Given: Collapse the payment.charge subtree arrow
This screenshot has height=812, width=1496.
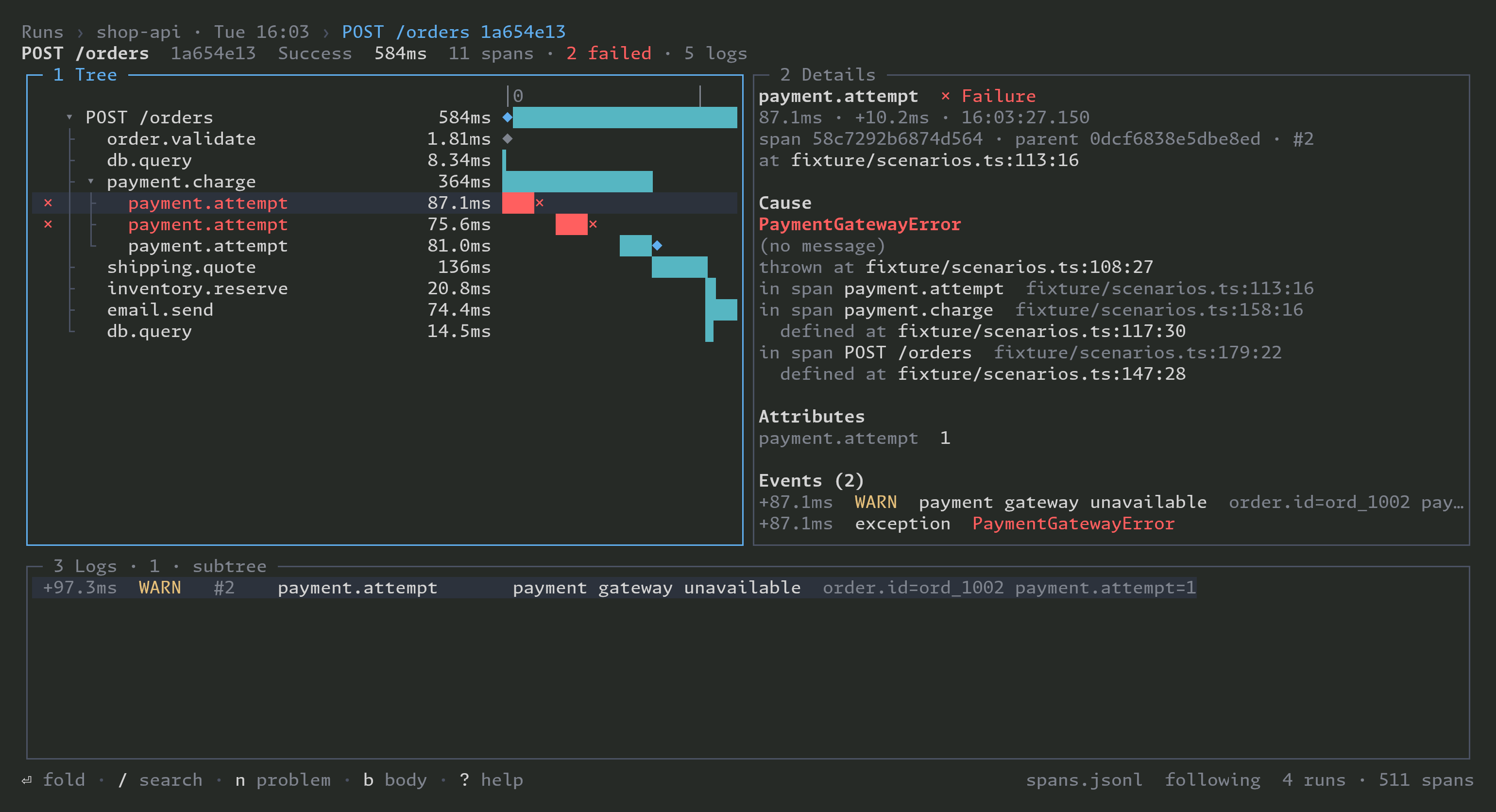Looking at the screenshot, I should click(x=91, y=181).
